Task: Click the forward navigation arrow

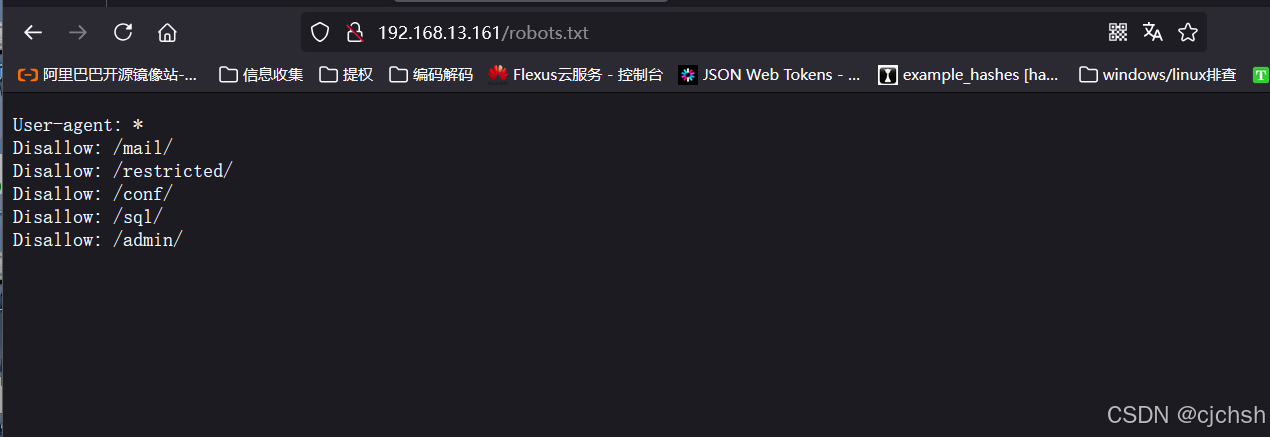Action: coord(77,32)
